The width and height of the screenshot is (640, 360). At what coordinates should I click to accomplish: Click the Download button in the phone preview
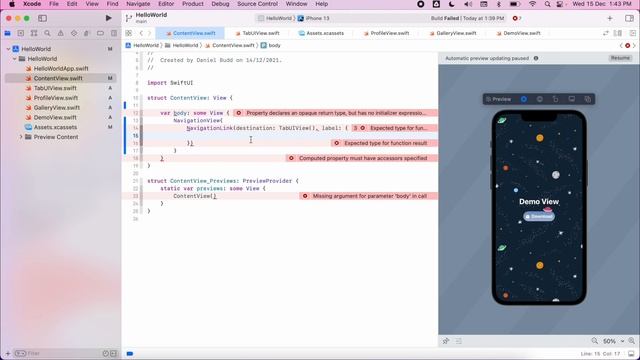539,216
